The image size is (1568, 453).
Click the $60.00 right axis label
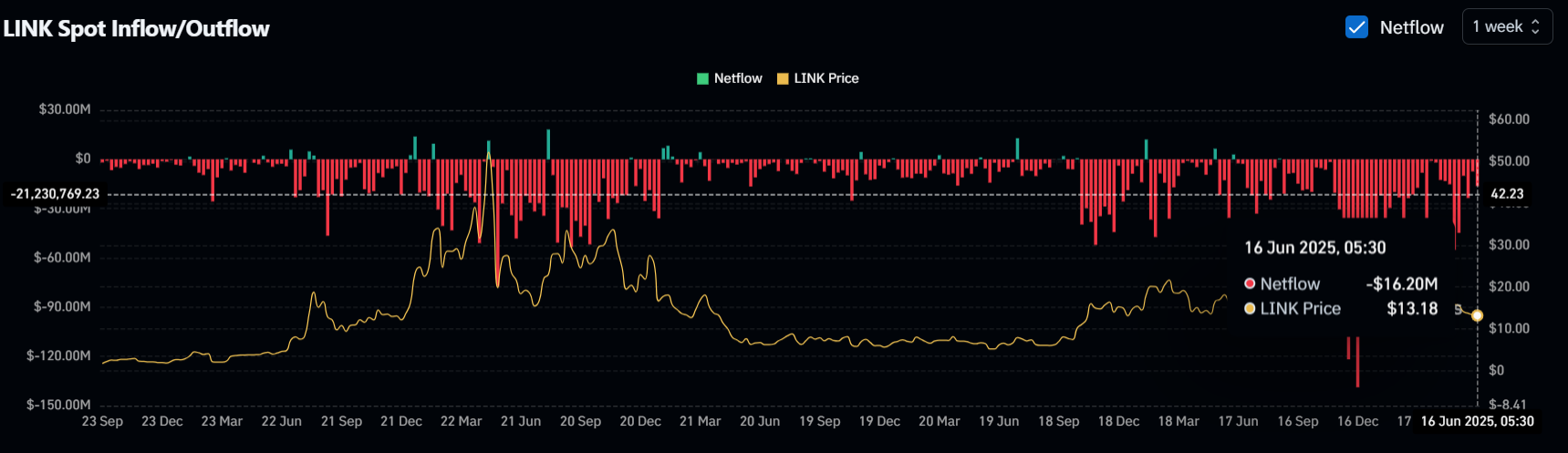pyautogui.click(x=1509, y=119)
